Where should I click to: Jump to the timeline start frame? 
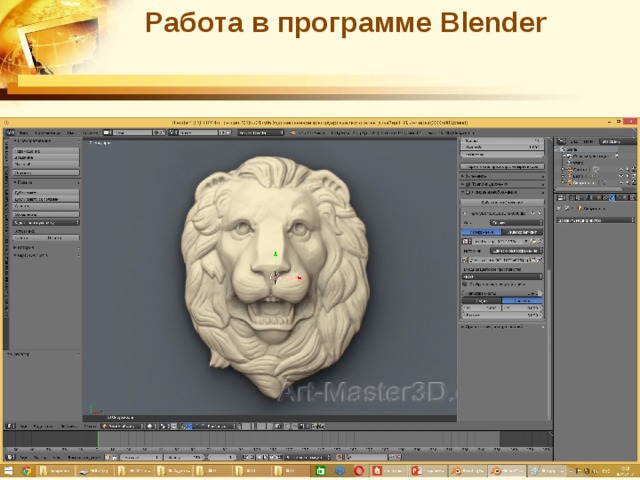click(x=245, y=458)
